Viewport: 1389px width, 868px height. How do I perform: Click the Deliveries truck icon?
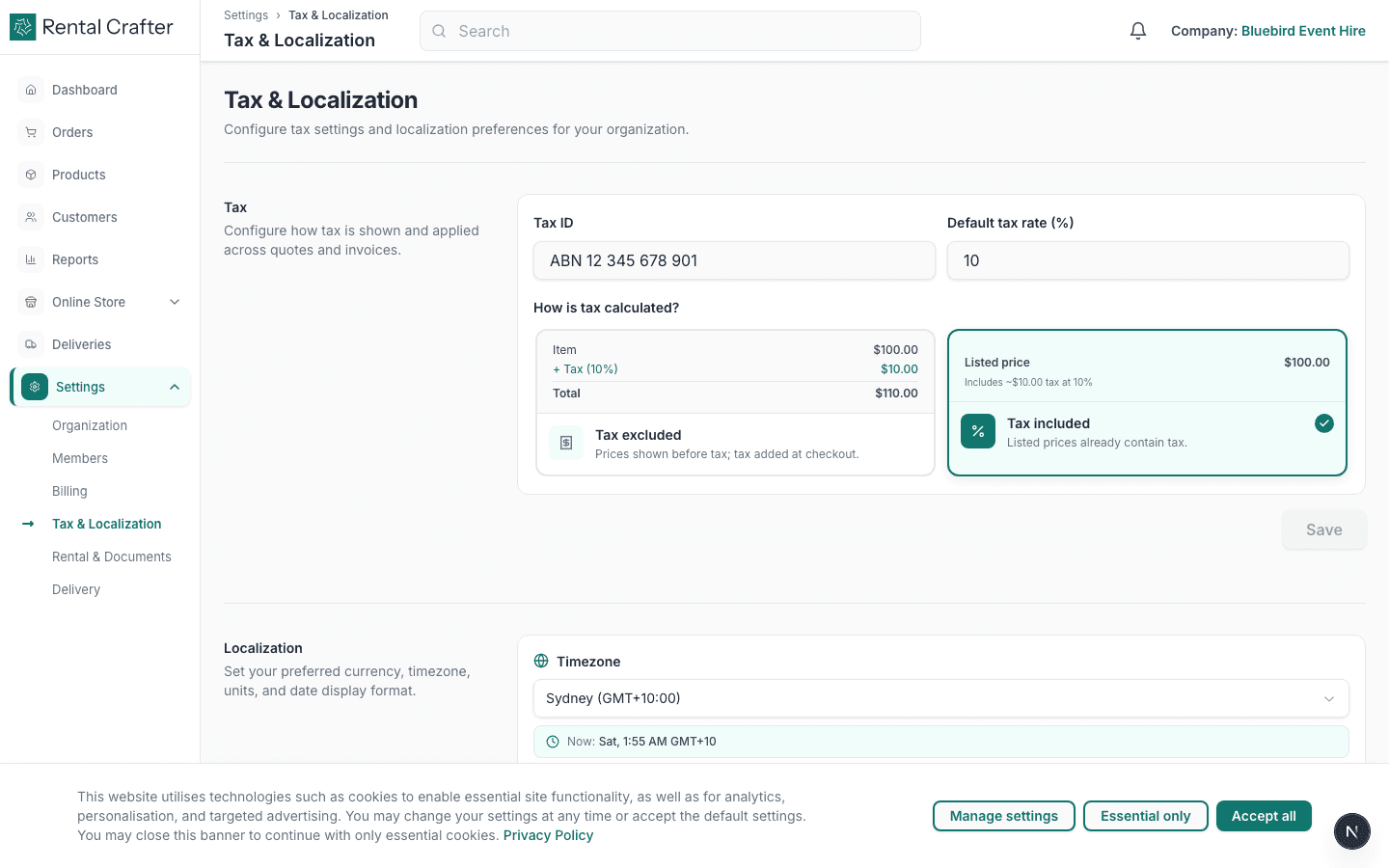(31, 344)
